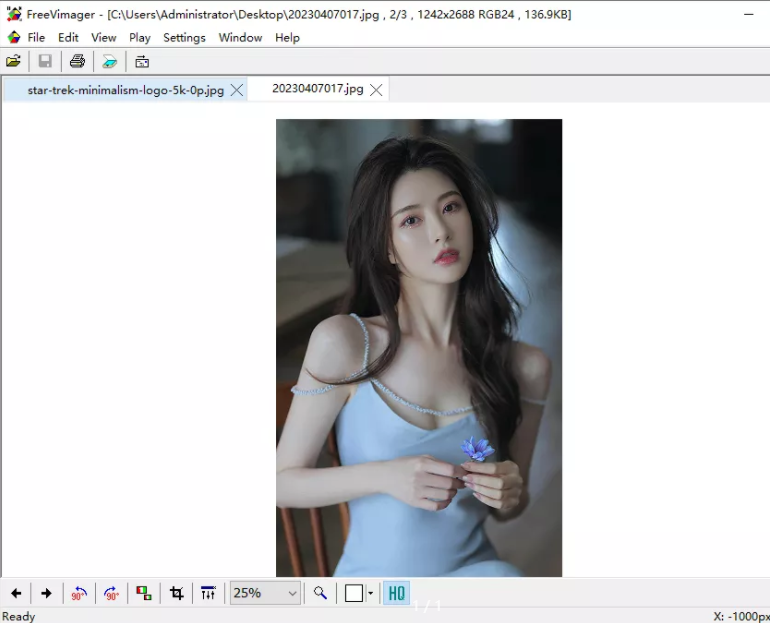Click the Save disk icon
Image resolution: width=770 pixels, height=623 pixels.
pyautogui.click(x=45, y=61)
